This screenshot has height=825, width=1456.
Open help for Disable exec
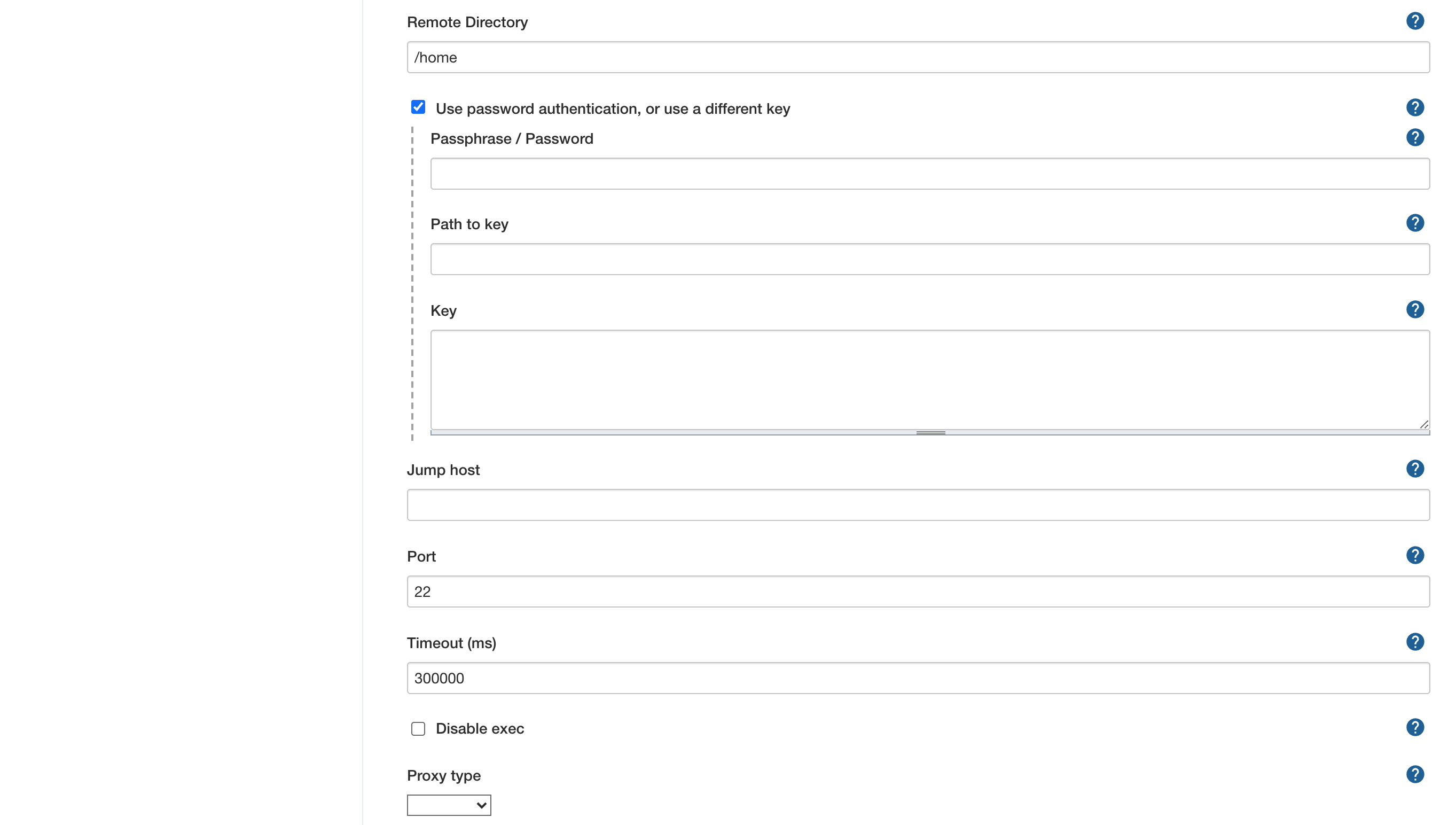(x=1414, y=728)
